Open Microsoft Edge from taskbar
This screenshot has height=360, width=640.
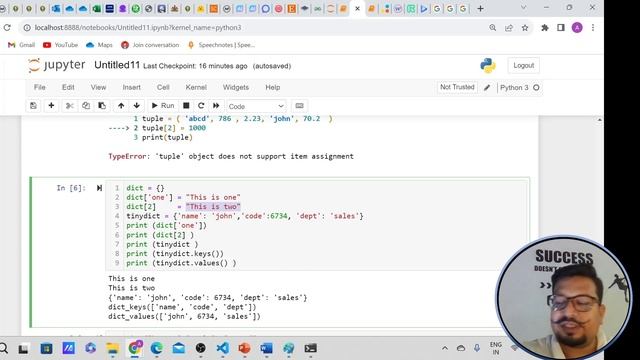pos(156,348)
